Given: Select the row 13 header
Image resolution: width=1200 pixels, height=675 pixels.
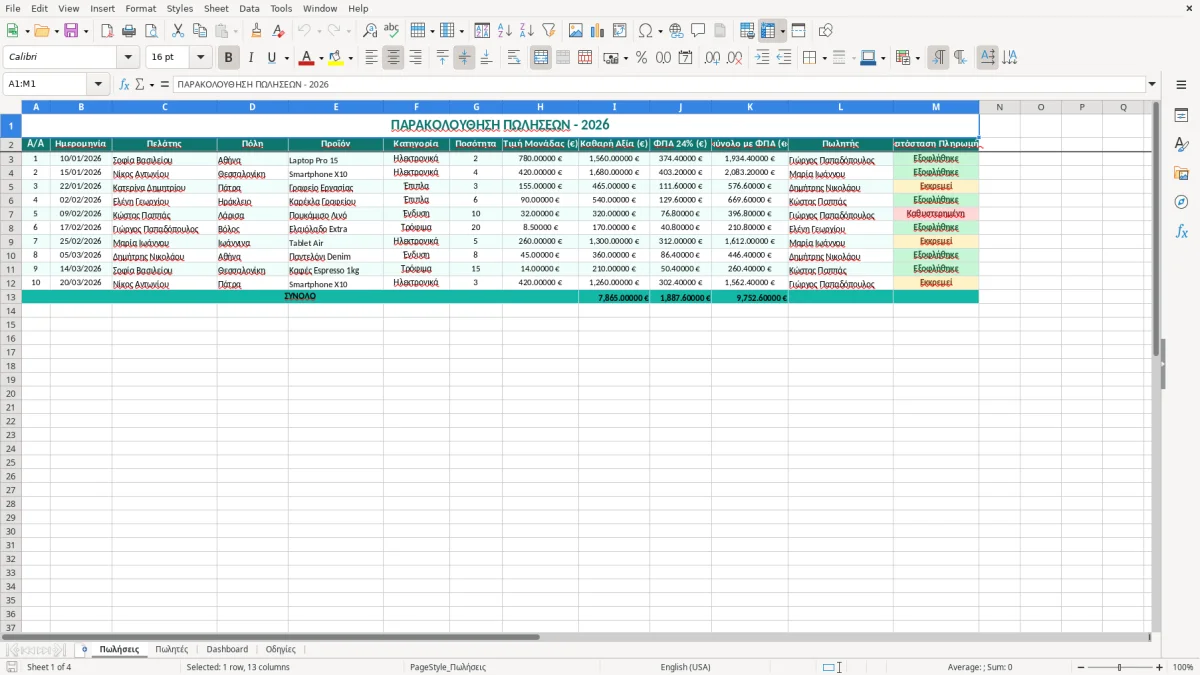Looking at the screenshot, I should [x=11, y=297].
